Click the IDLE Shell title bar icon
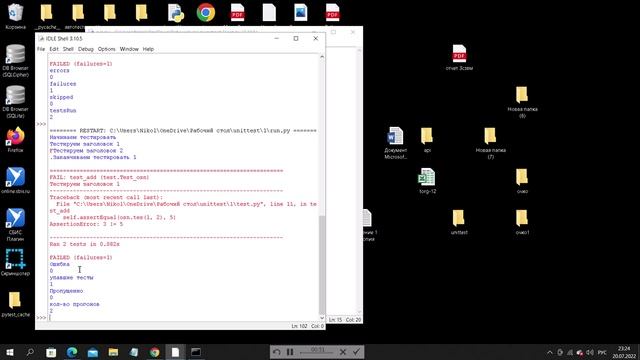 tap(41, 38)
